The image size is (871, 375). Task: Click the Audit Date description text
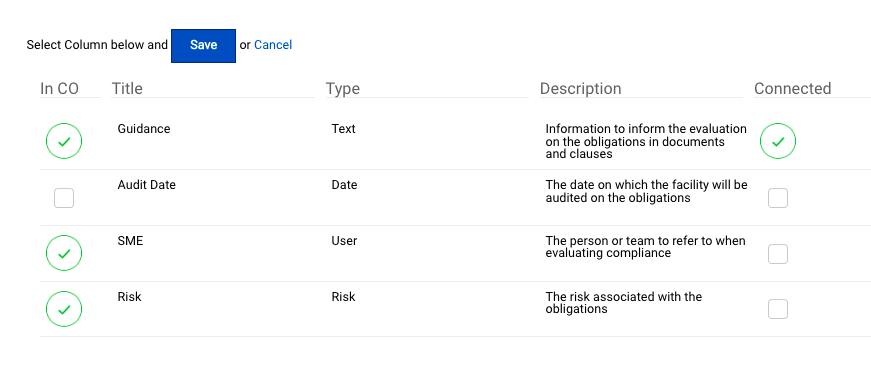tap(647, 191)
